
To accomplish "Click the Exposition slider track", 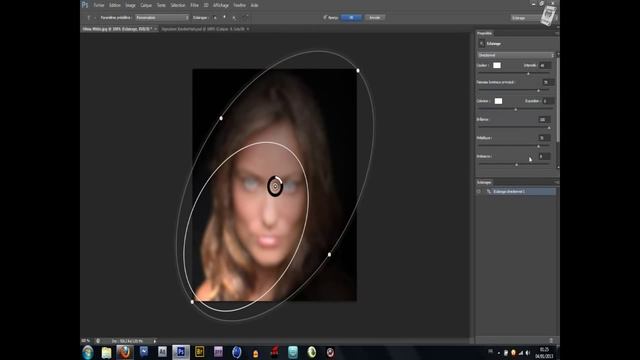I will pyautogui.click(x=516, y=109).
